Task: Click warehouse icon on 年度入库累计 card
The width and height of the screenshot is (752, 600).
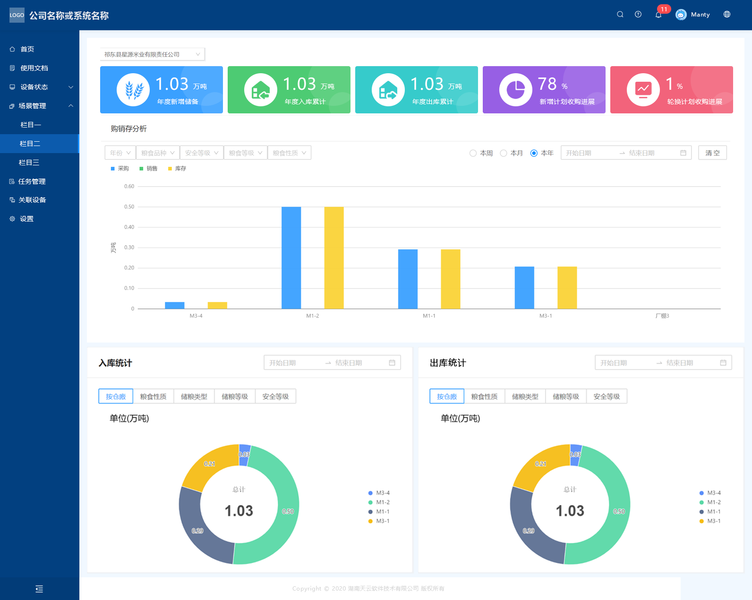Action: pyautogui.click(x=260, y=90)
